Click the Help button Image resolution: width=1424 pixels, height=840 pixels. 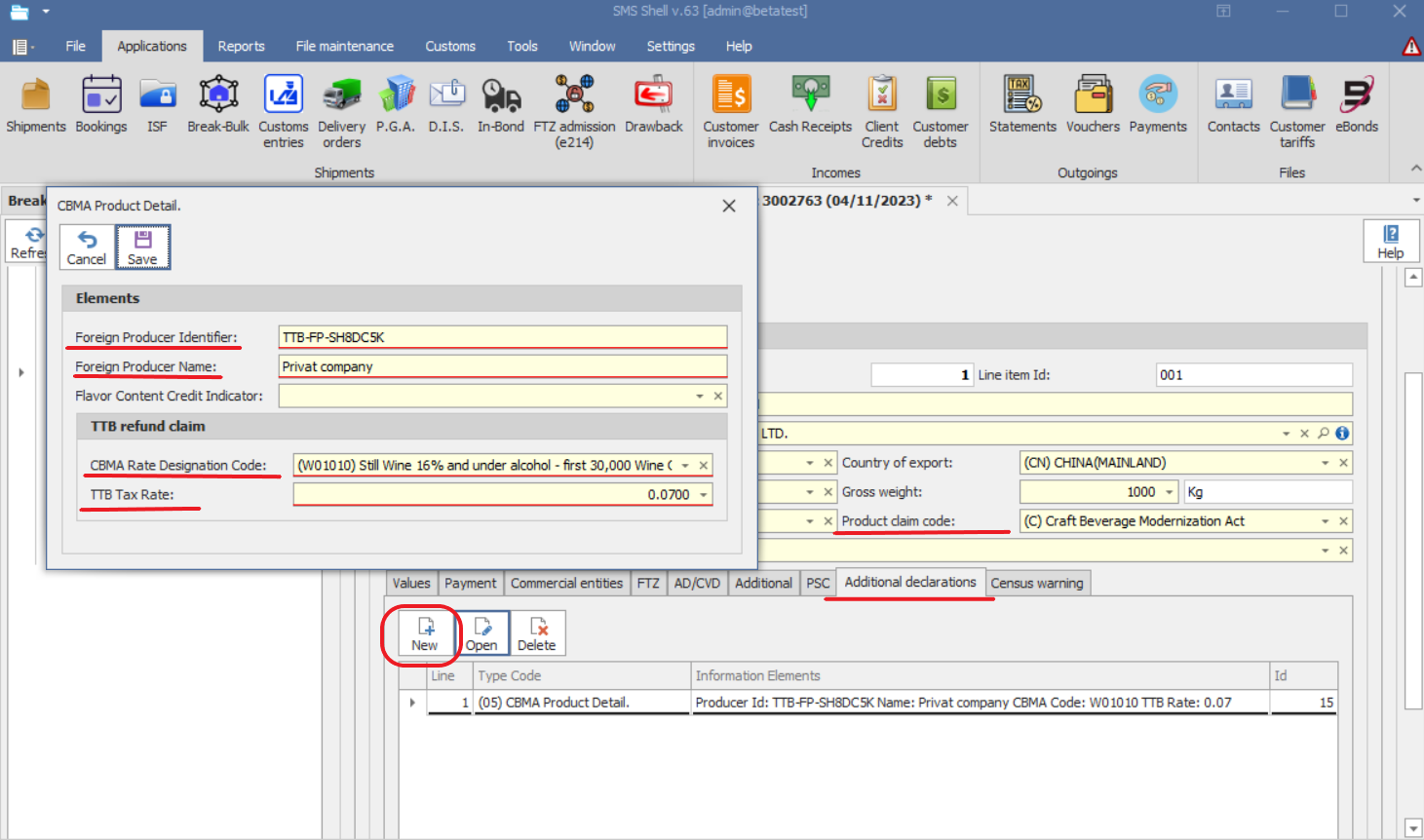pyautogui.click(x=1391, y=241)
